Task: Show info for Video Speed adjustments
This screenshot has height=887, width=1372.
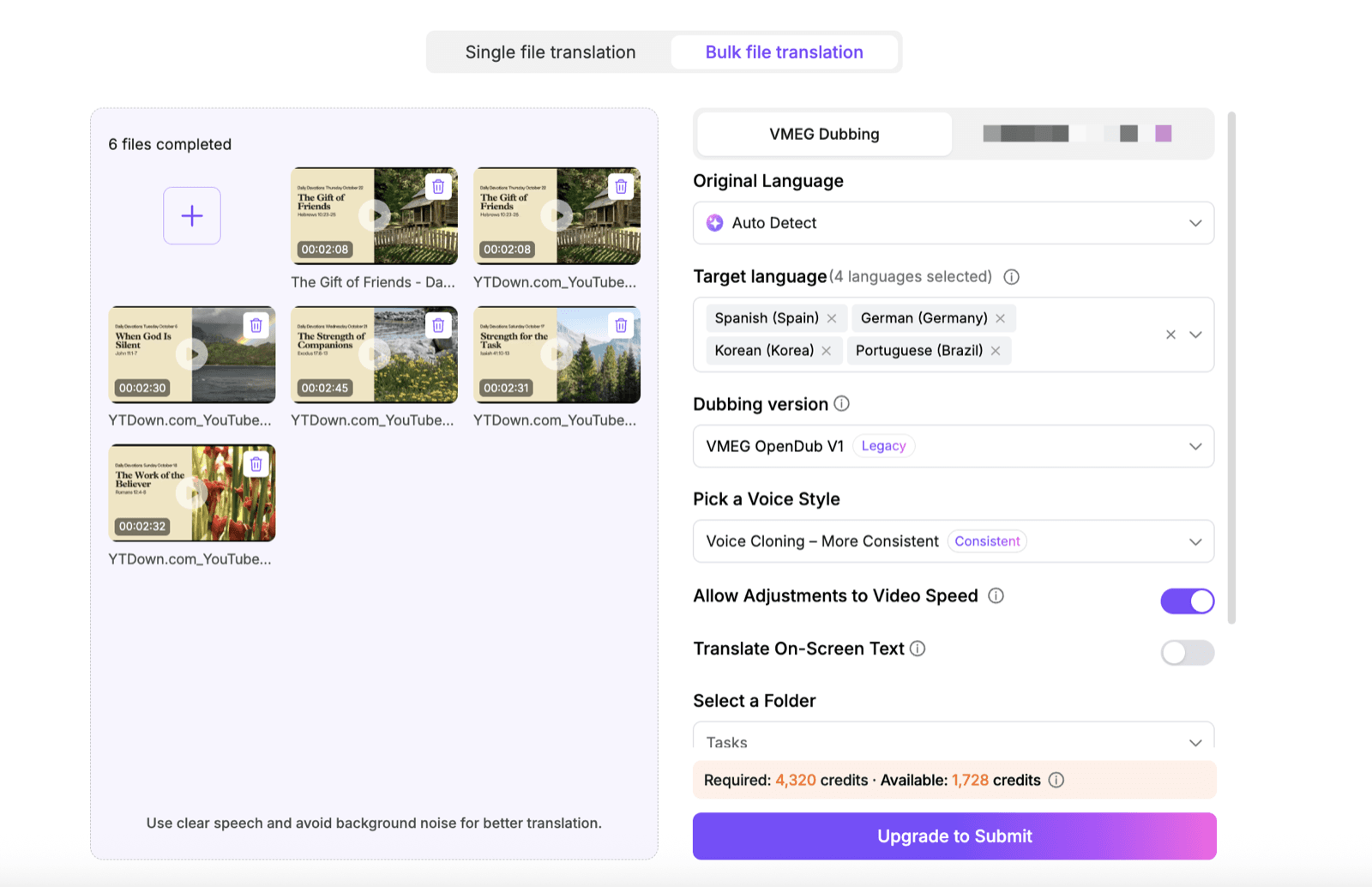Action: coord(996,595)
